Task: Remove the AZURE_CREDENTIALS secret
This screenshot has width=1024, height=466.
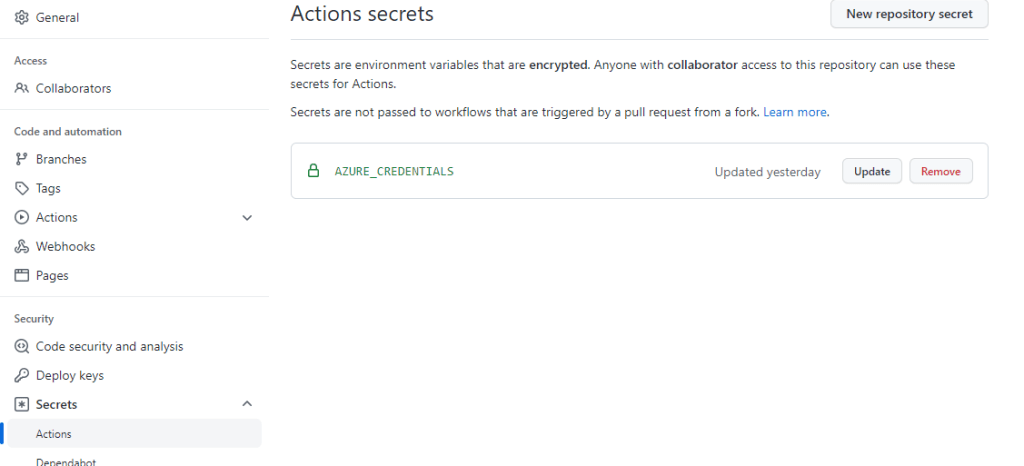Action: [940, 171]
